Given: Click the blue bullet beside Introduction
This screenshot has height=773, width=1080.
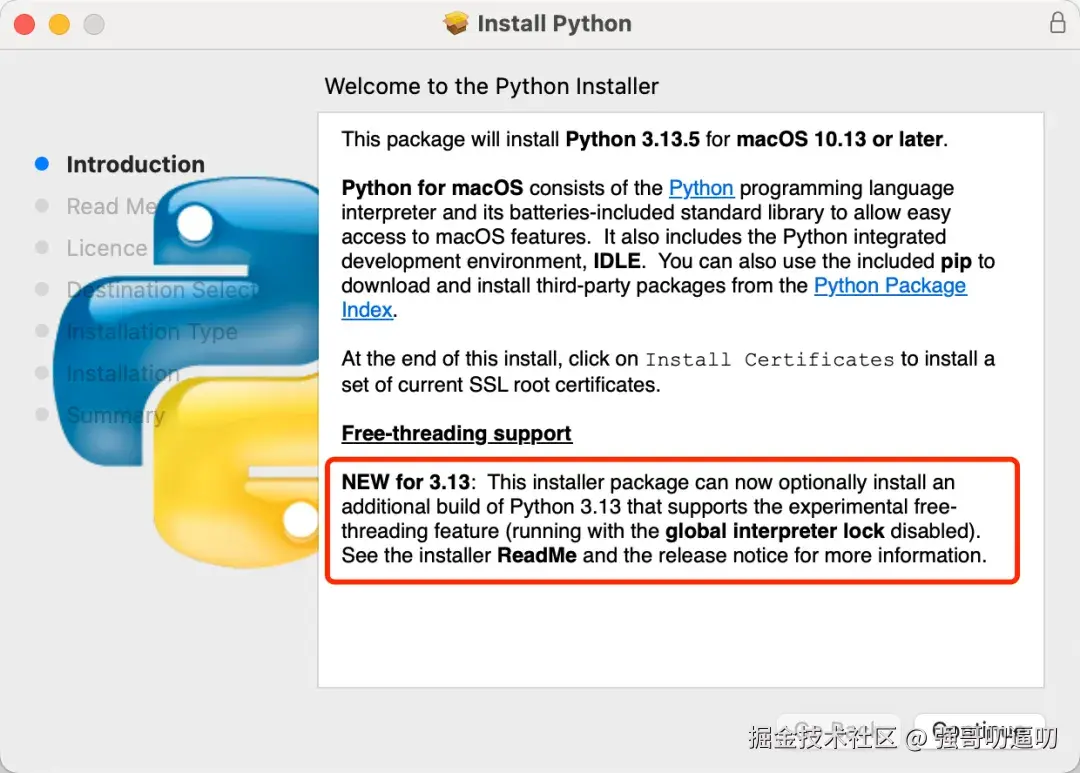Looking at the screenshot, I should coord(41,163).
